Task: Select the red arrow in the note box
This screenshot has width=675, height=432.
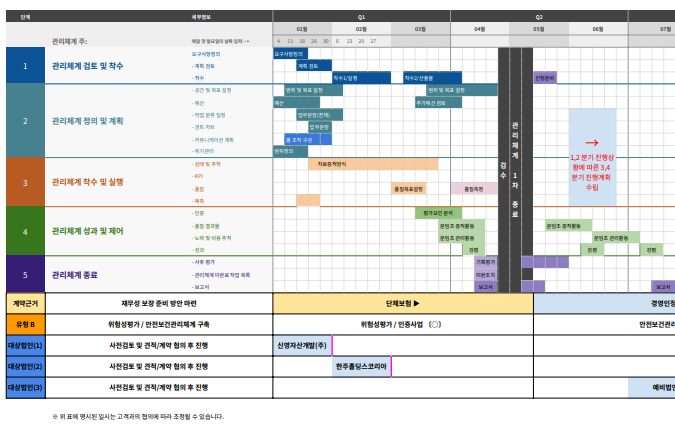Action: click(592, 143)
